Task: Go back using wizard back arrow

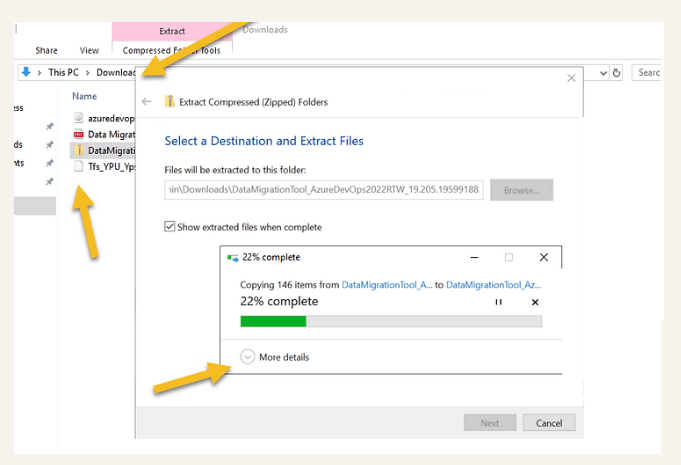Action: click(x=147, y=102)
